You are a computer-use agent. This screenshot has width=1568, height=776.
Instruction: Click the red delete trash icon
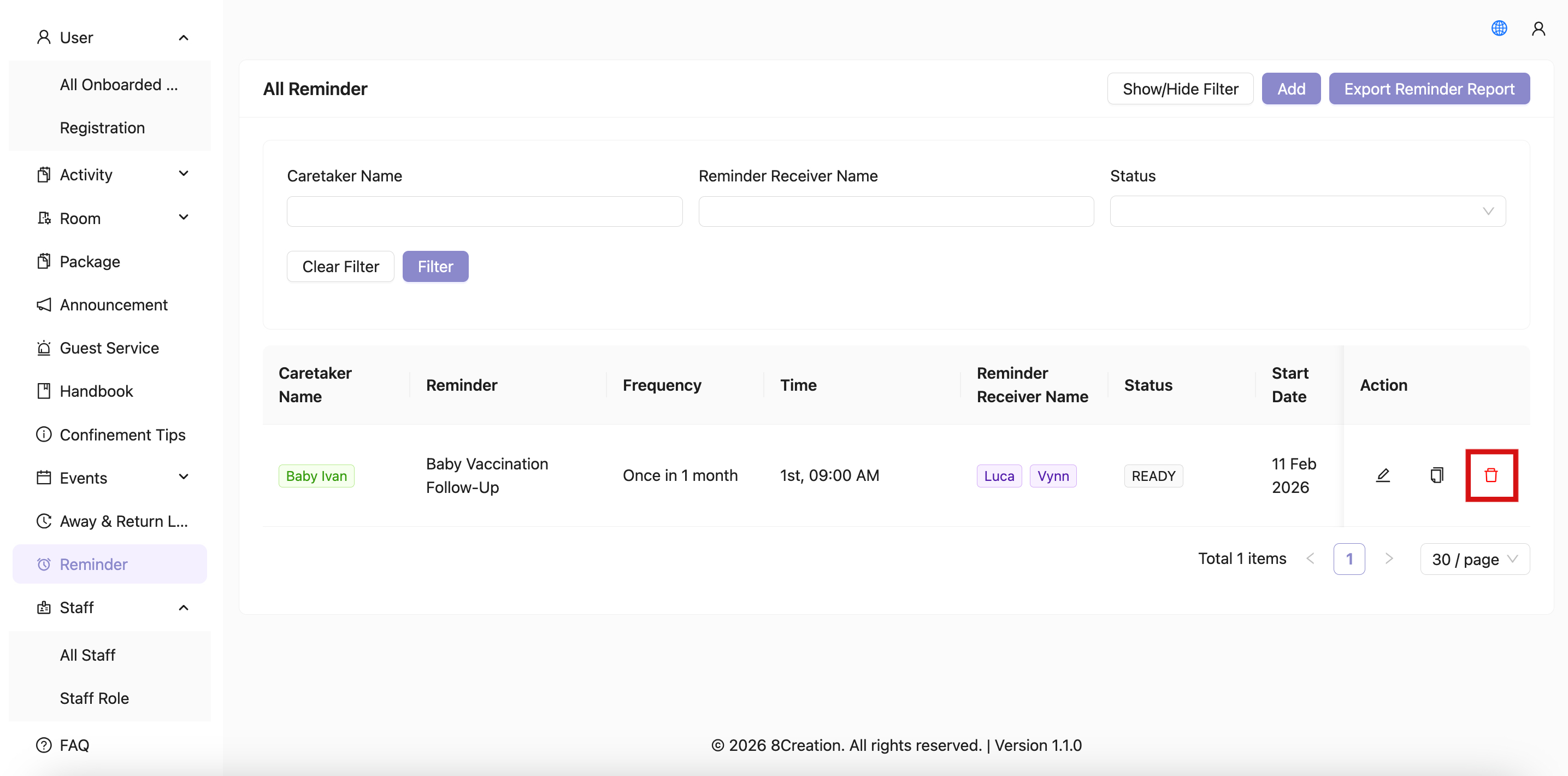point(1491,475)
